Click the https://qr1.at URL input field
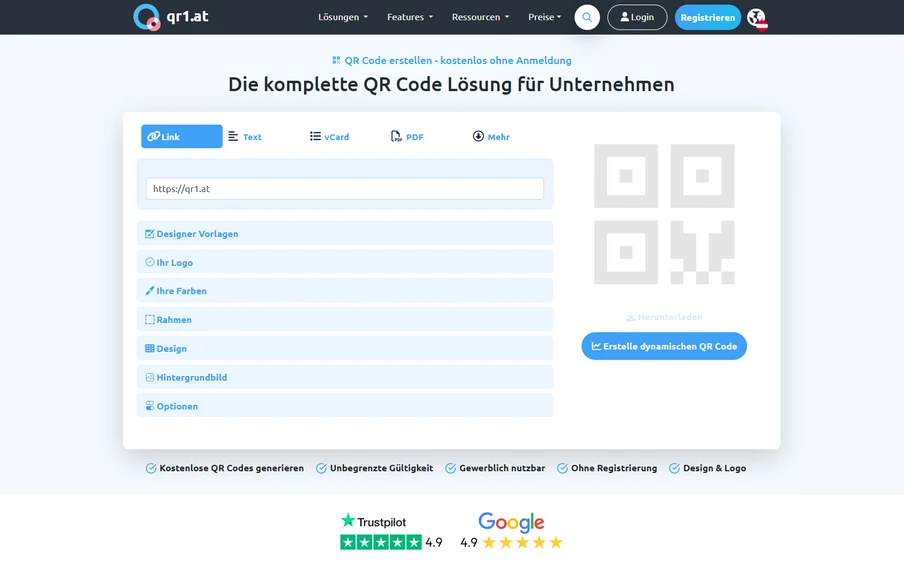Screen dimensions: 904x571 click(345, 189)
